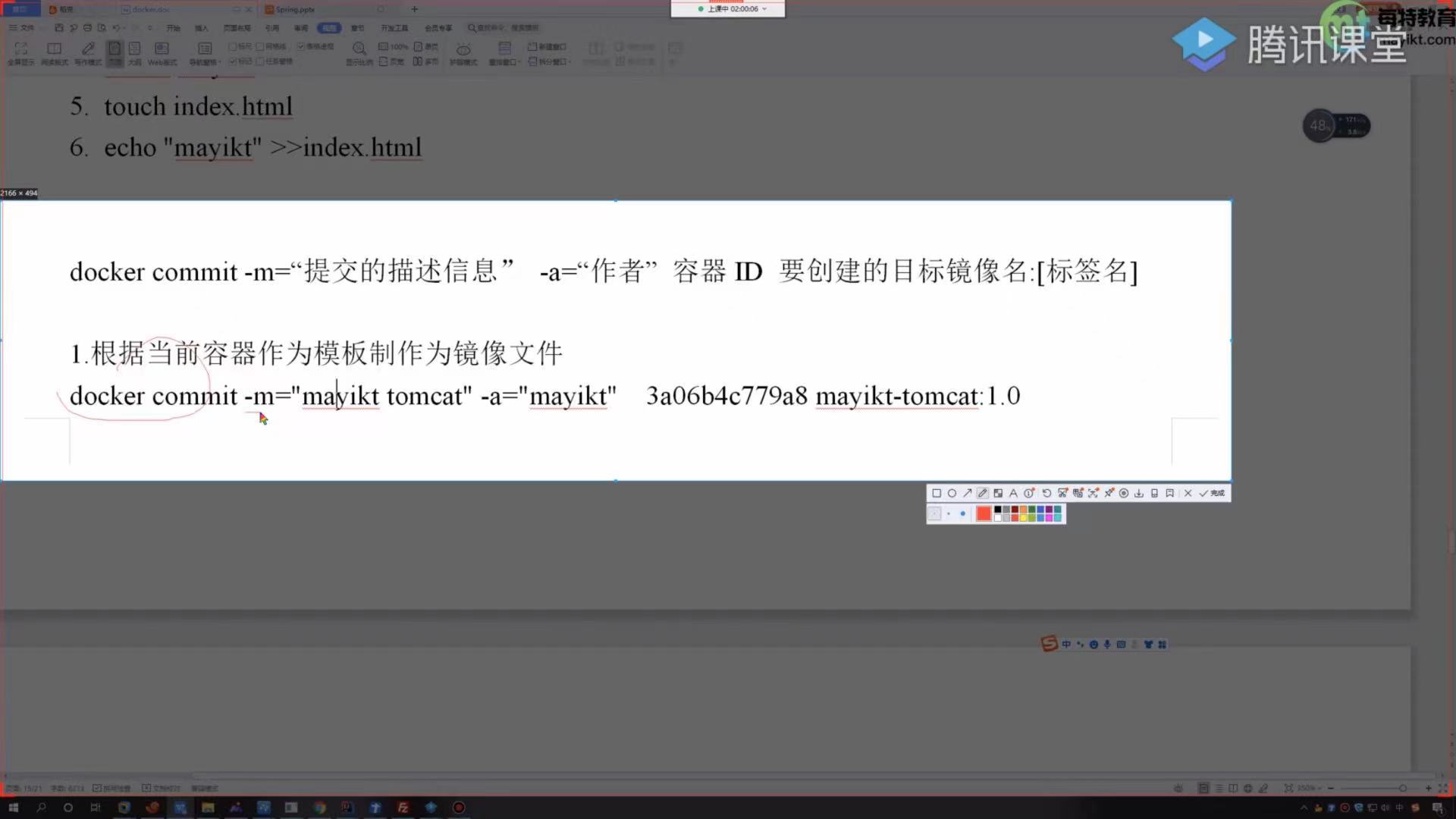This screenshot has height=819, width=1456.
Task: Pin the screenshot to the screen
Action: pos(1109,493)
